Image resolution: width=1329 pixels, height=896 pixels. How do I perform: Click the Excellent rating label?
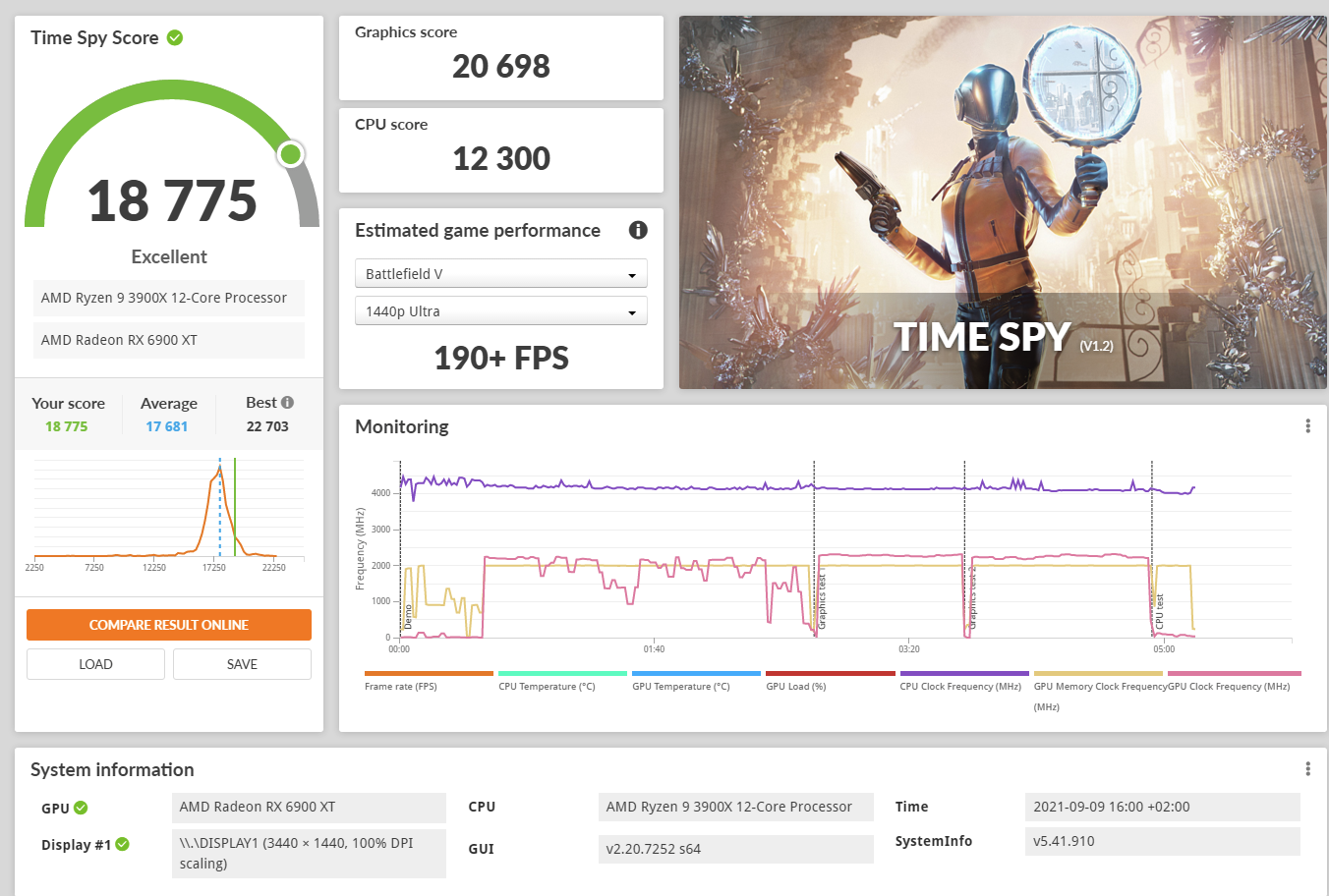click(169, 256)
